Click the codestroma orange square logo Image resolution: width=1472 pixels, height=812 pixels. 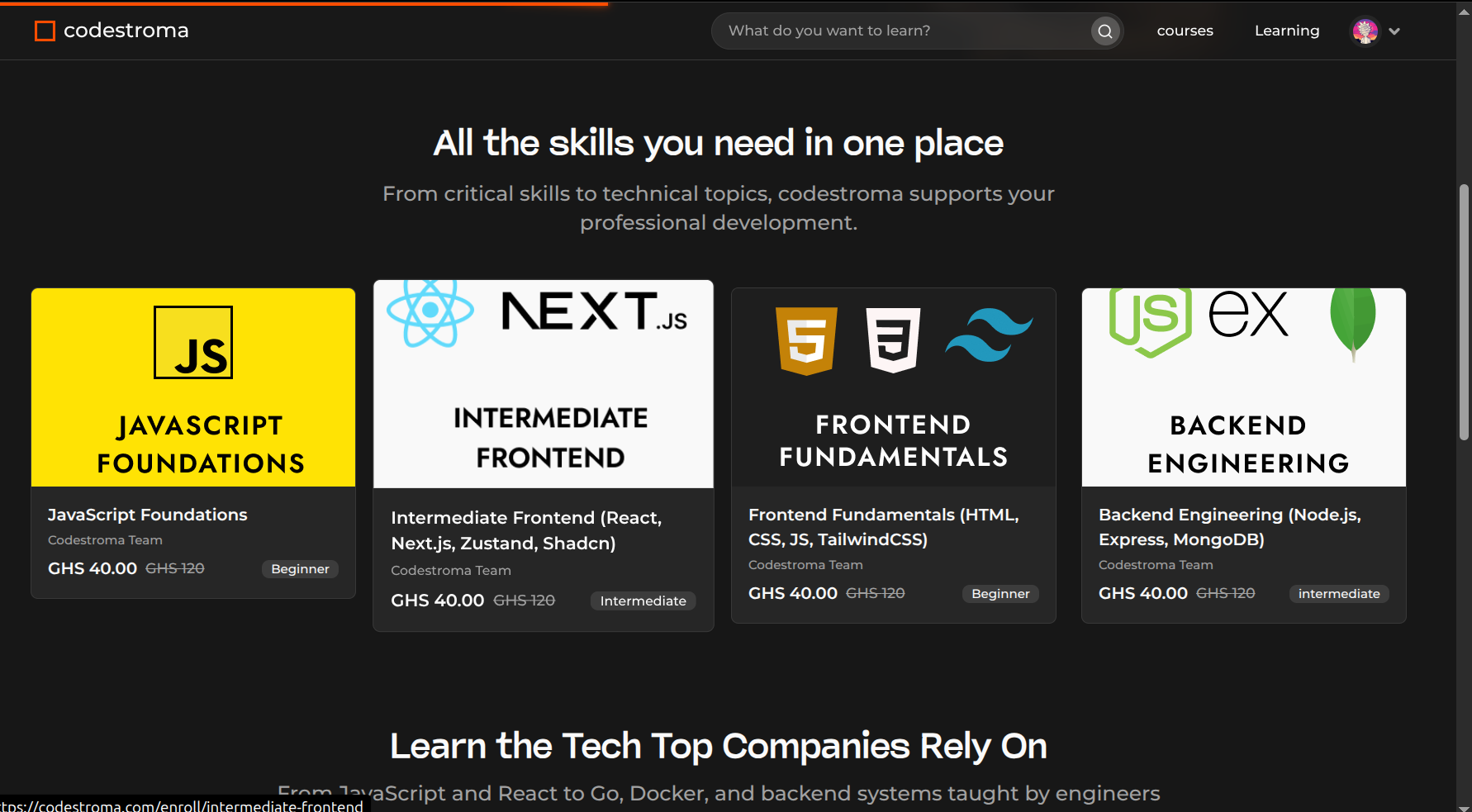pyautogui.click(x=45, y=31)
